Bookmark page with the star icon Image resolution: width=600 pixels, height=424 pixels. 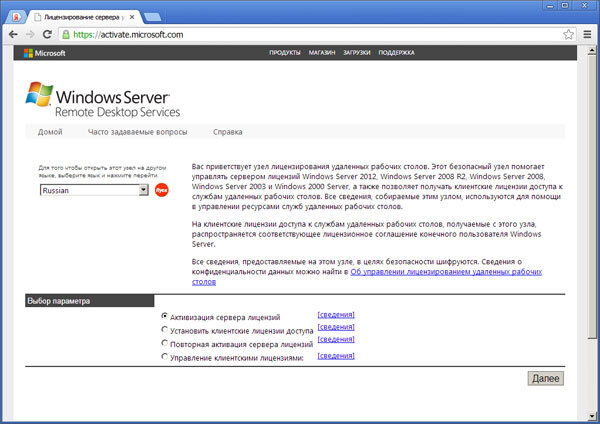tap(568, 34)
